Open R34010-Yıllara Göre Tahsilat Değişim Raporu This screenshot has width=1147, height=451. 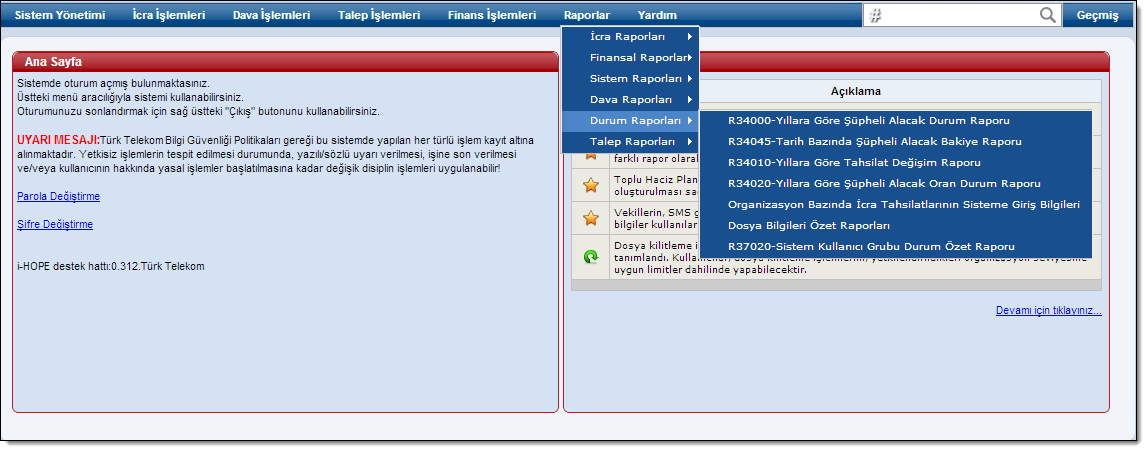[896, 163]
